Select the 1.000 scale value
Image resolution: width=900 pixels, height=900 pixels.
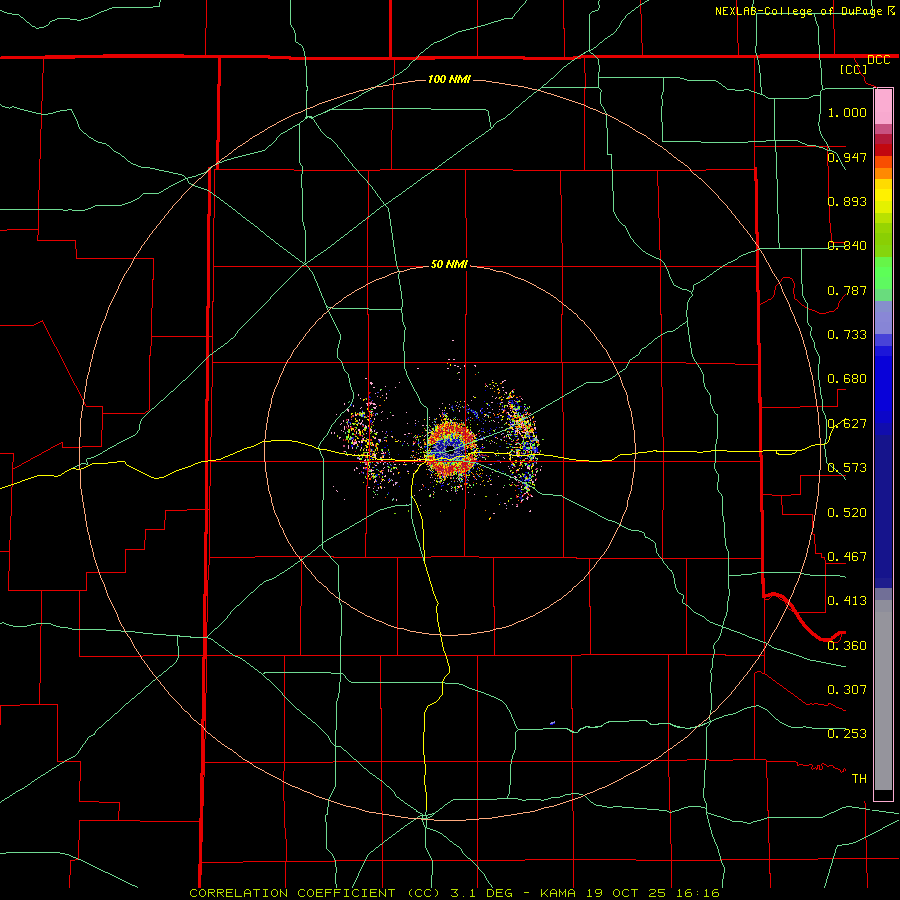click(x=847, y=112)
